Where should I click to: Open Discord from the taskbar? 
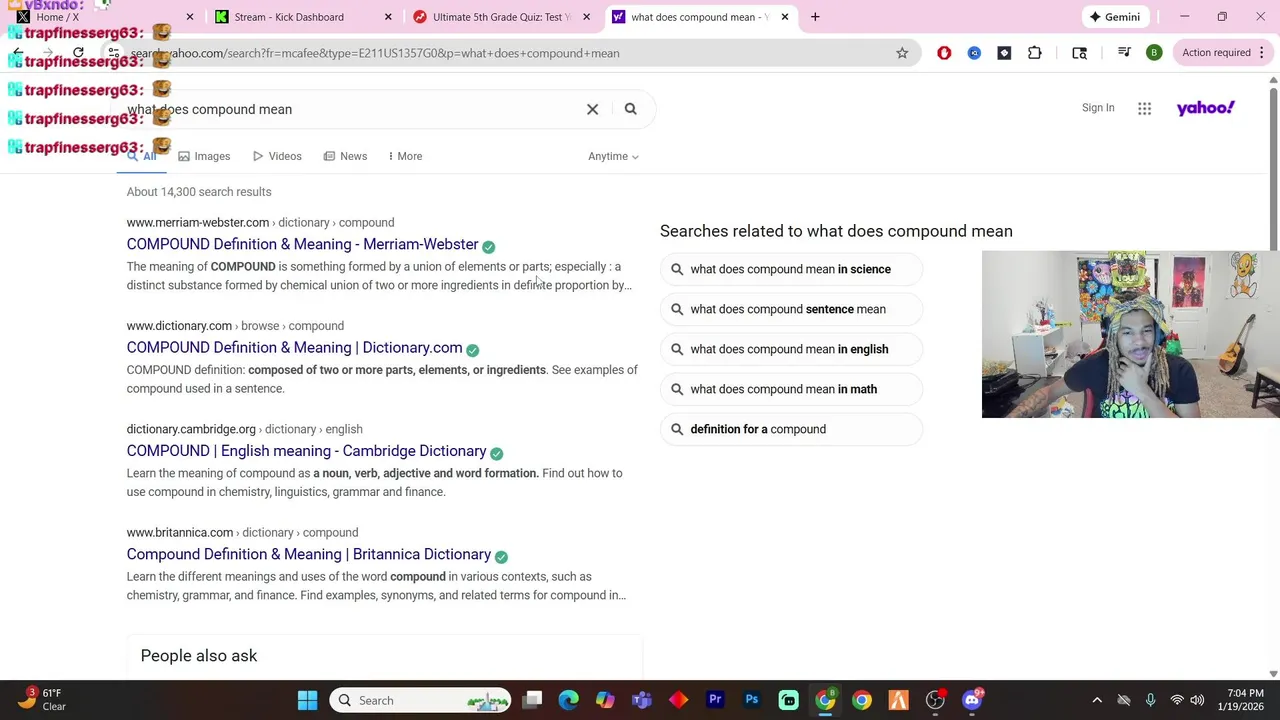pos(972,700)
